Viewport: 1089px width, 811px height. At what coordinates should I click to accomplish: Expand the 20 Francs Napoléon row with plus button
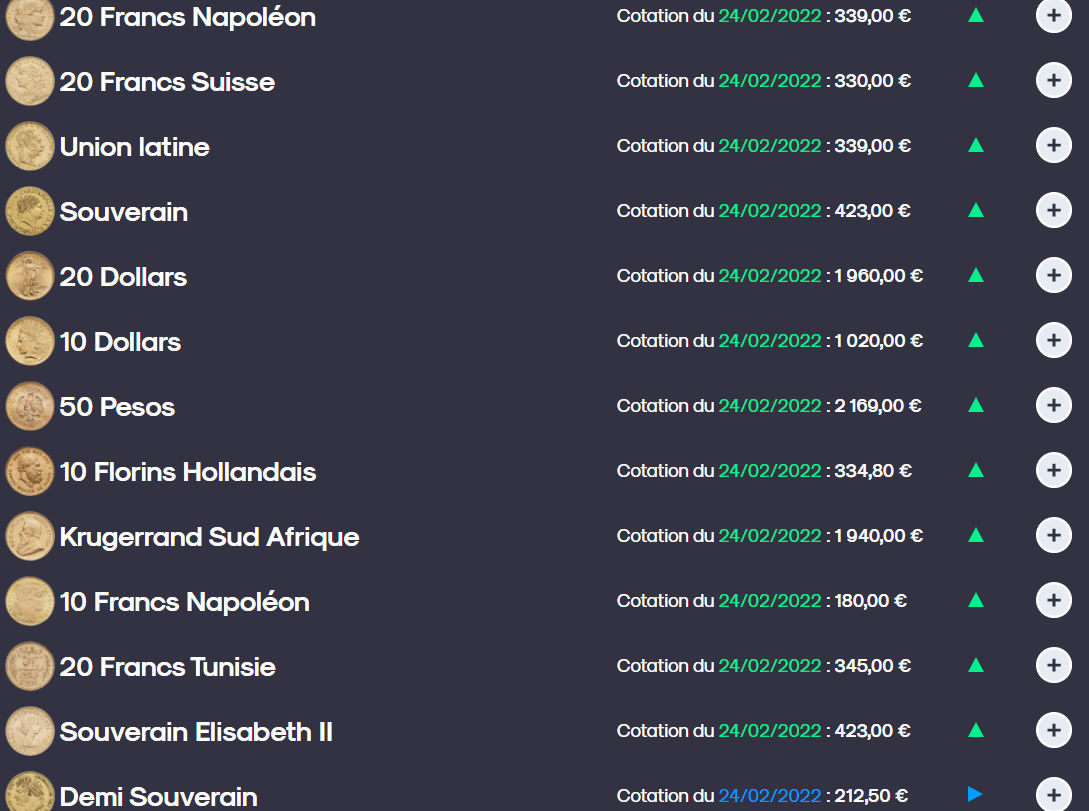pyautogui.click(x=1054, y=15)
